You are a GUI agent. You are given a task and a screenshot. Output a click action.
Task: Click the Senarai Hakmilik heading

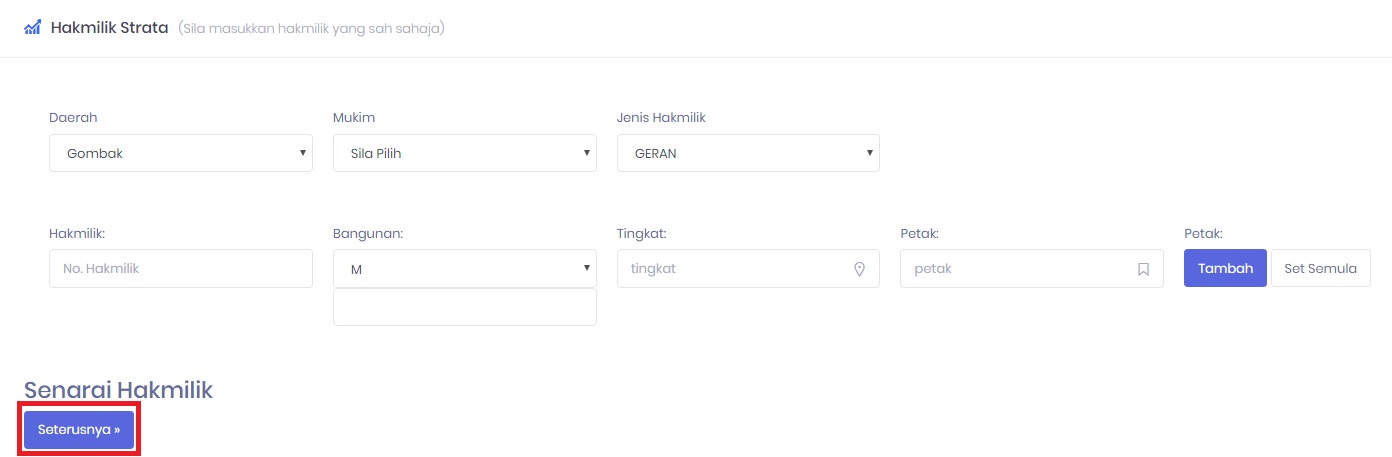point(118,390)
